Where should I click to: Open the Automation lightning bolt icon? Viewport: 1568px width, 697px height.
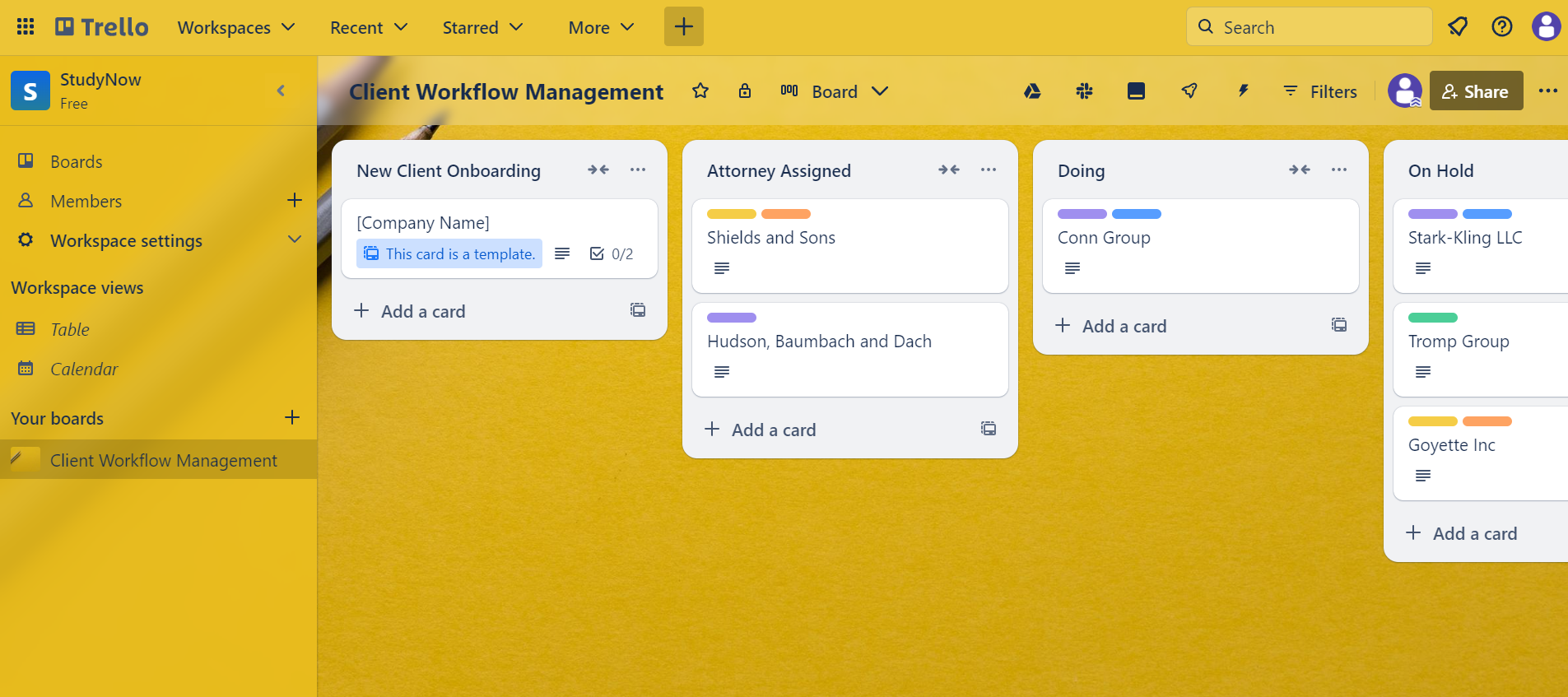click(1243, 91)
